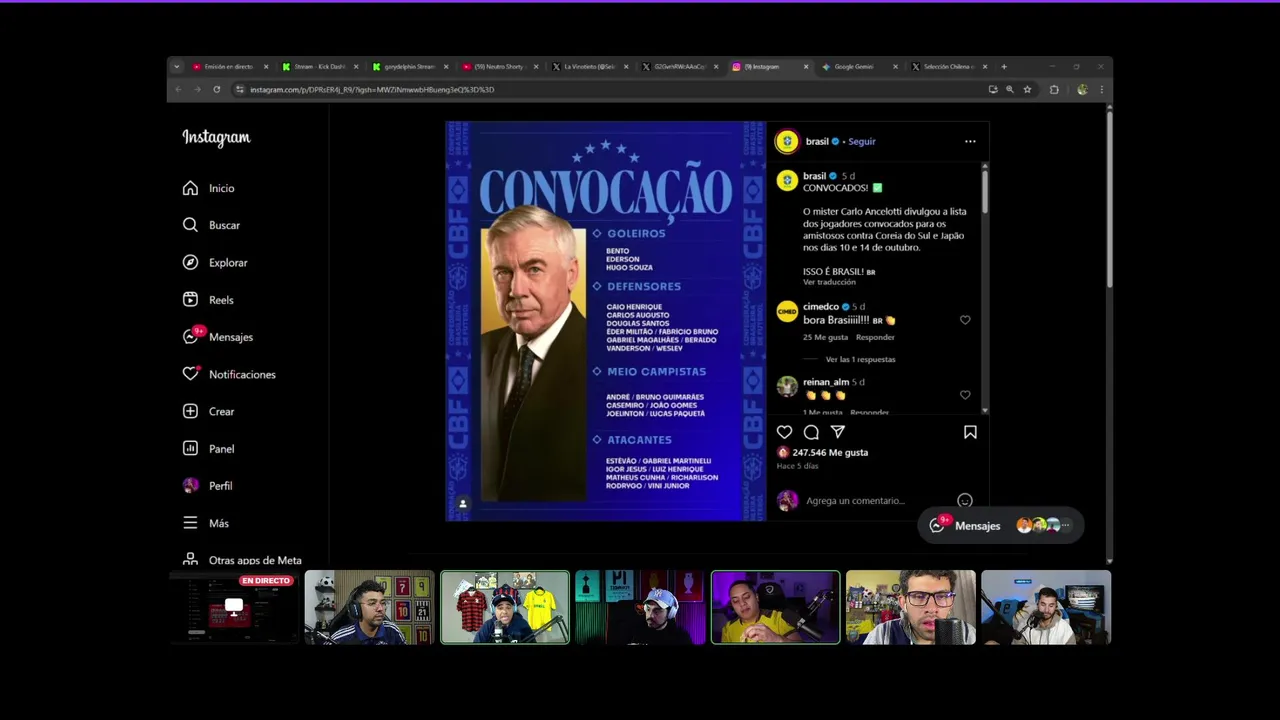Switch to Stream - Kick Dashboard tab

pos(320,67)
